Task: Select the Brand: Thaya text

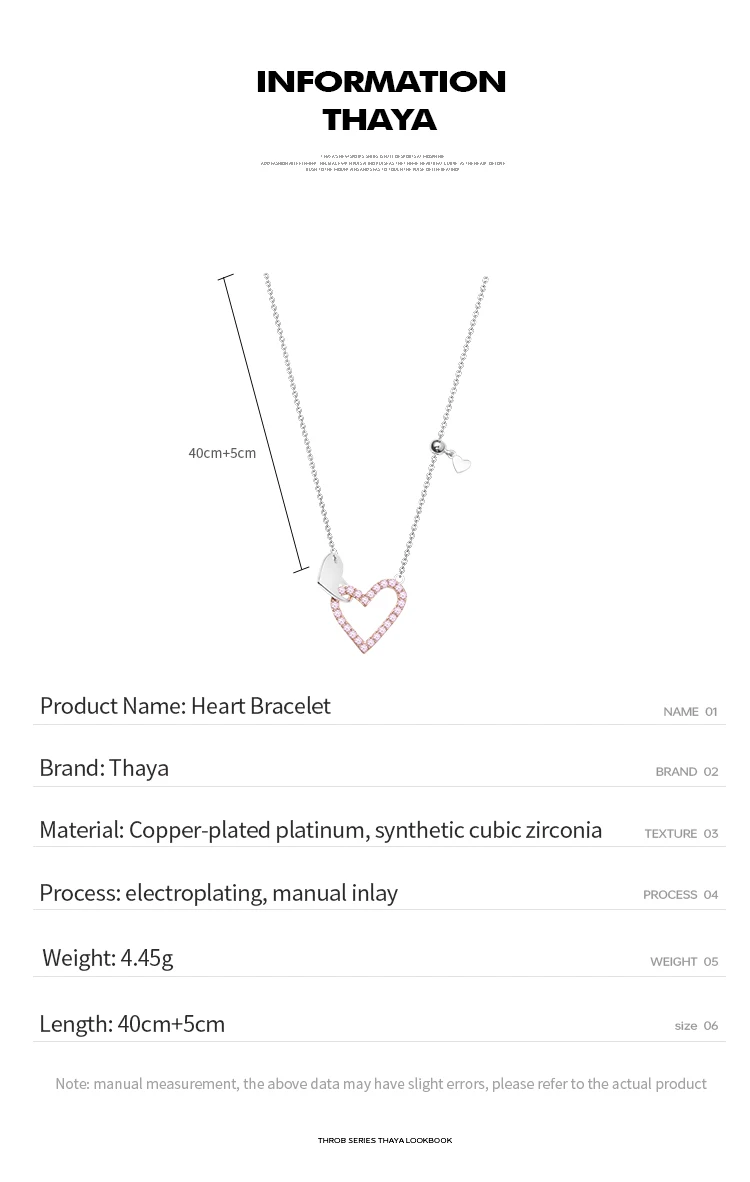Action: point(104,768)
